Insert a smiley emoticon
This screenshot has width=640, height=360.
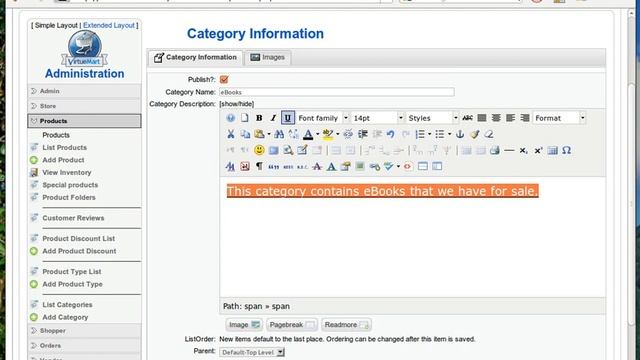coord(259,150)
